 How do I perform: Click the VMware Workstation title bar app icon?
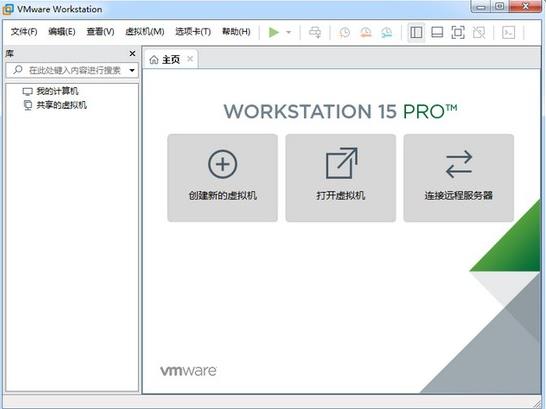8,9
